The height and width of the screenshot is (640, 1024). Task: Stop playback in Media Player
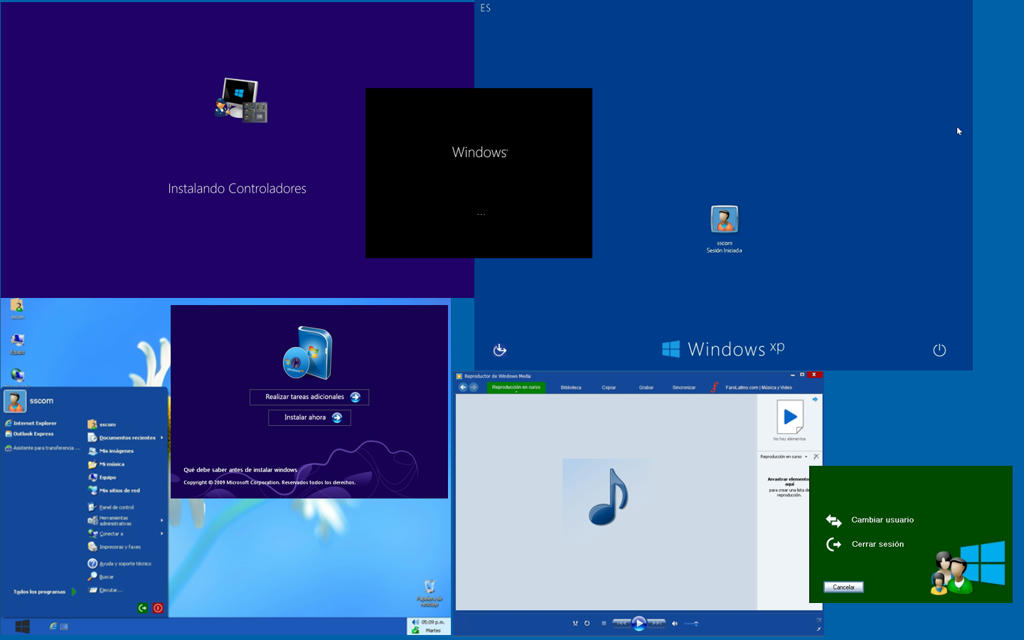[603, 624]
